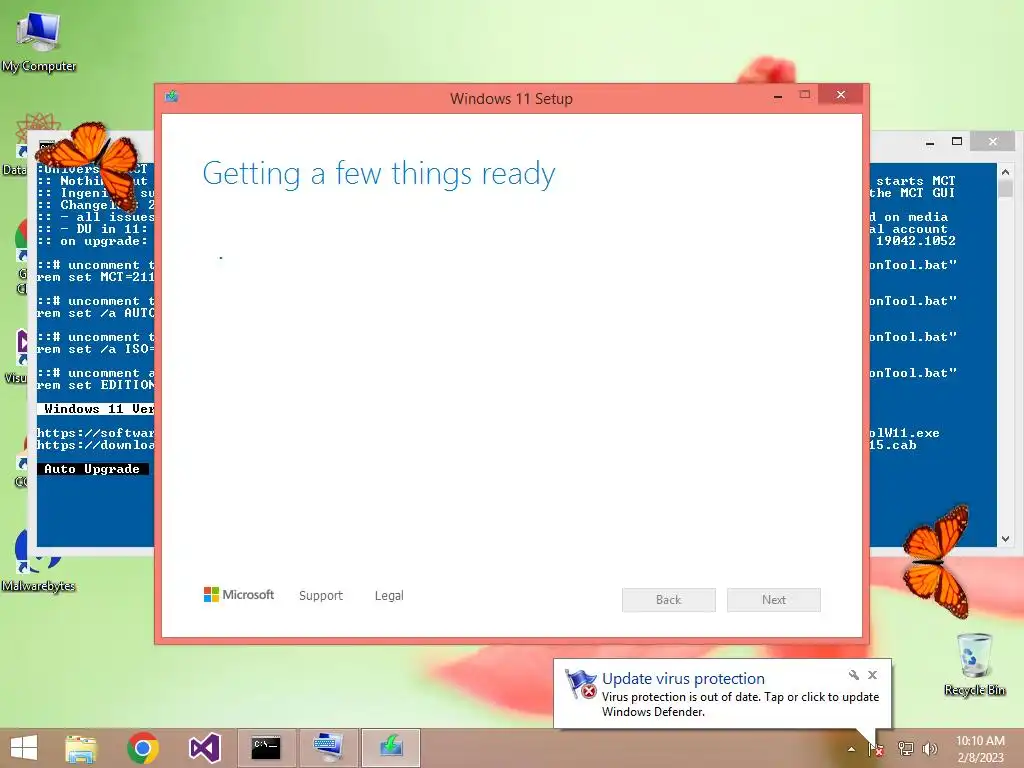Open Visual Studio from taskbar

(x=204, y=748)
